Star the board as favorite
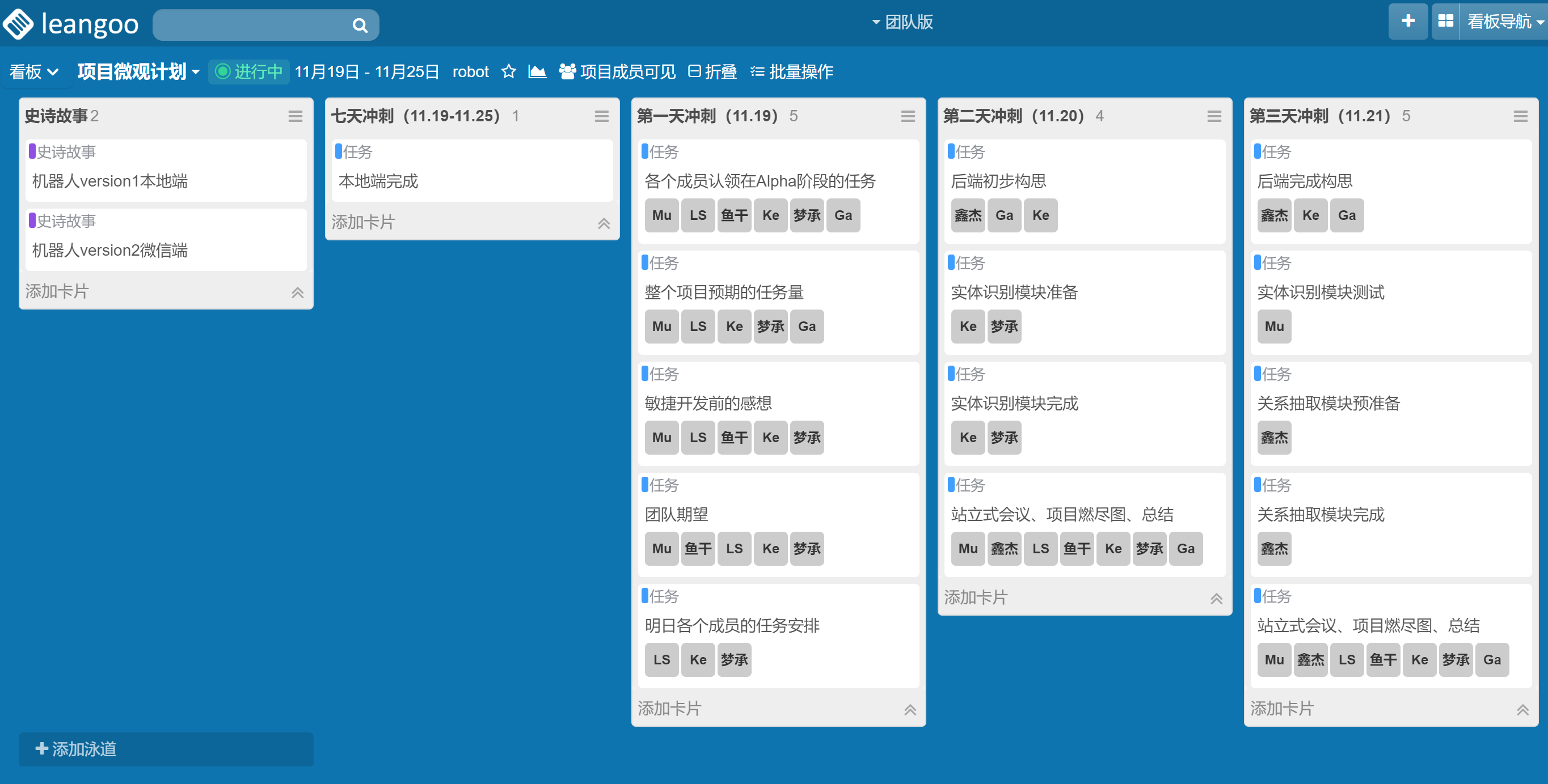 point(508,72)
